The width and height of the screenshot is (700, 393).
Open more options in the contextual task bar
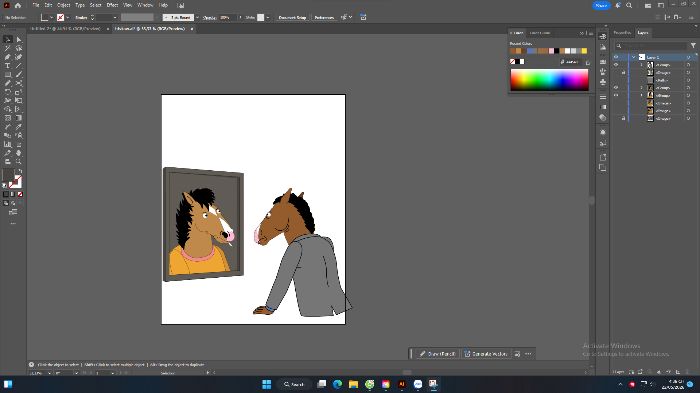pyautogui.click(x=528, y=354)
